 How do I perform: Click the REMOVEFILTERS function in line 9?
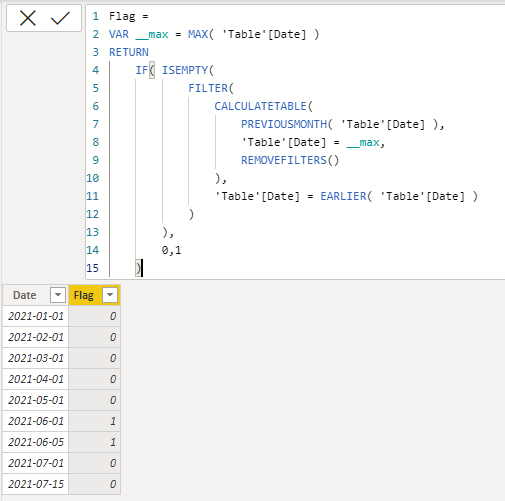click(284, 160)
